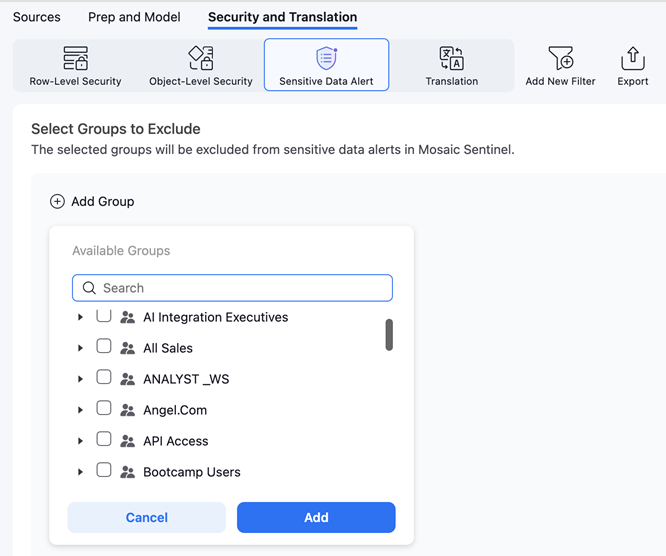Click the Export icon
666x556 pixels.
[633, 58]
